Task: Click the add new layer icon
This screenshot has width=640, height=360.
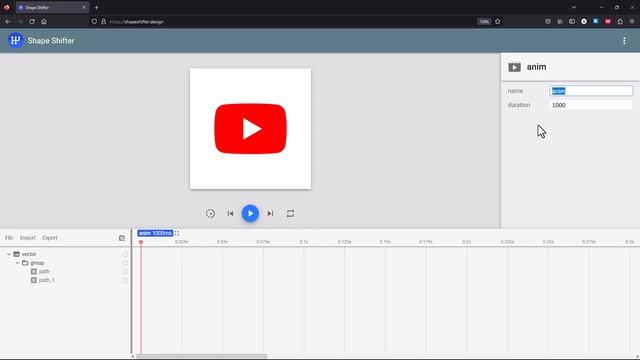Action: pyautogui.click(x=122, y=238)
